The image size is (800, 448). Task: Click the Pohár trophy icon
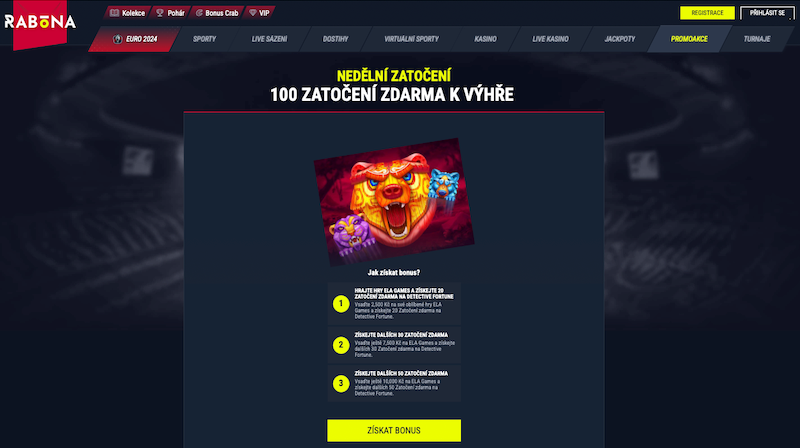(160, 13)
